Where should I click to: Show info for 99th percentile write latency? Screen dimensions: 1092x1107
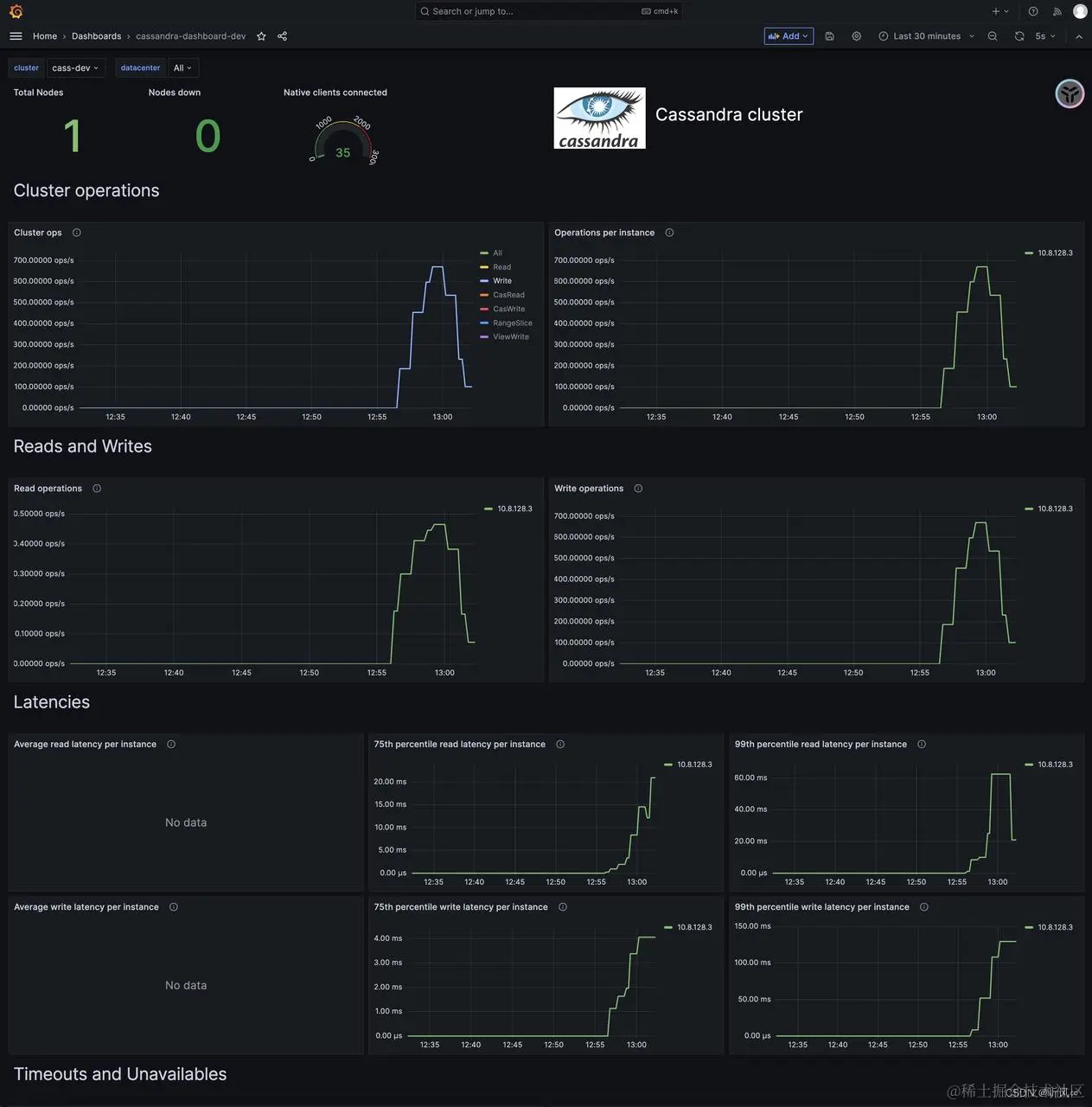924,907
